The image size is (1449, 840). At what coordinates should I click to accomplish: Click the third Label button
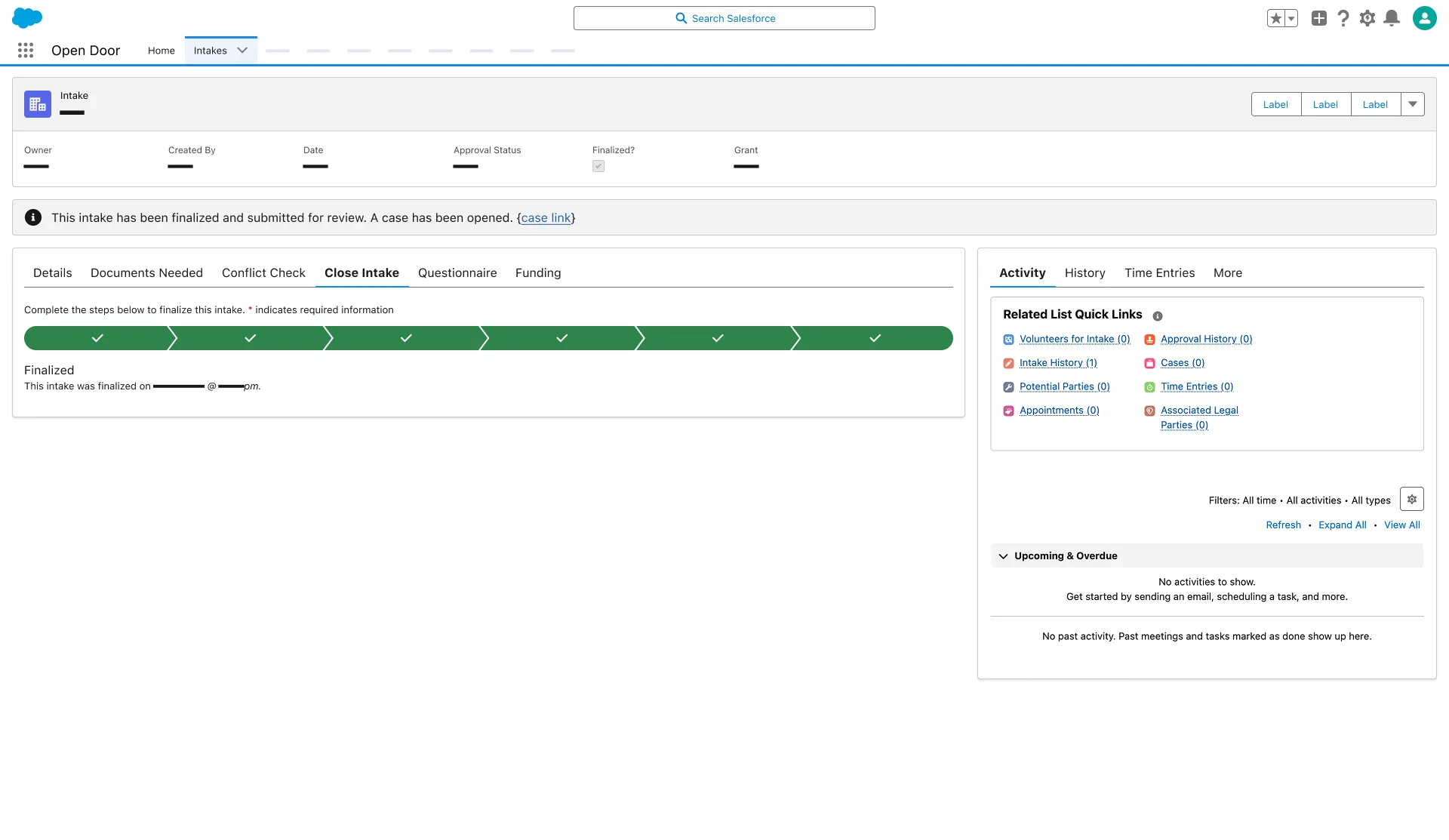[1375, 104]
